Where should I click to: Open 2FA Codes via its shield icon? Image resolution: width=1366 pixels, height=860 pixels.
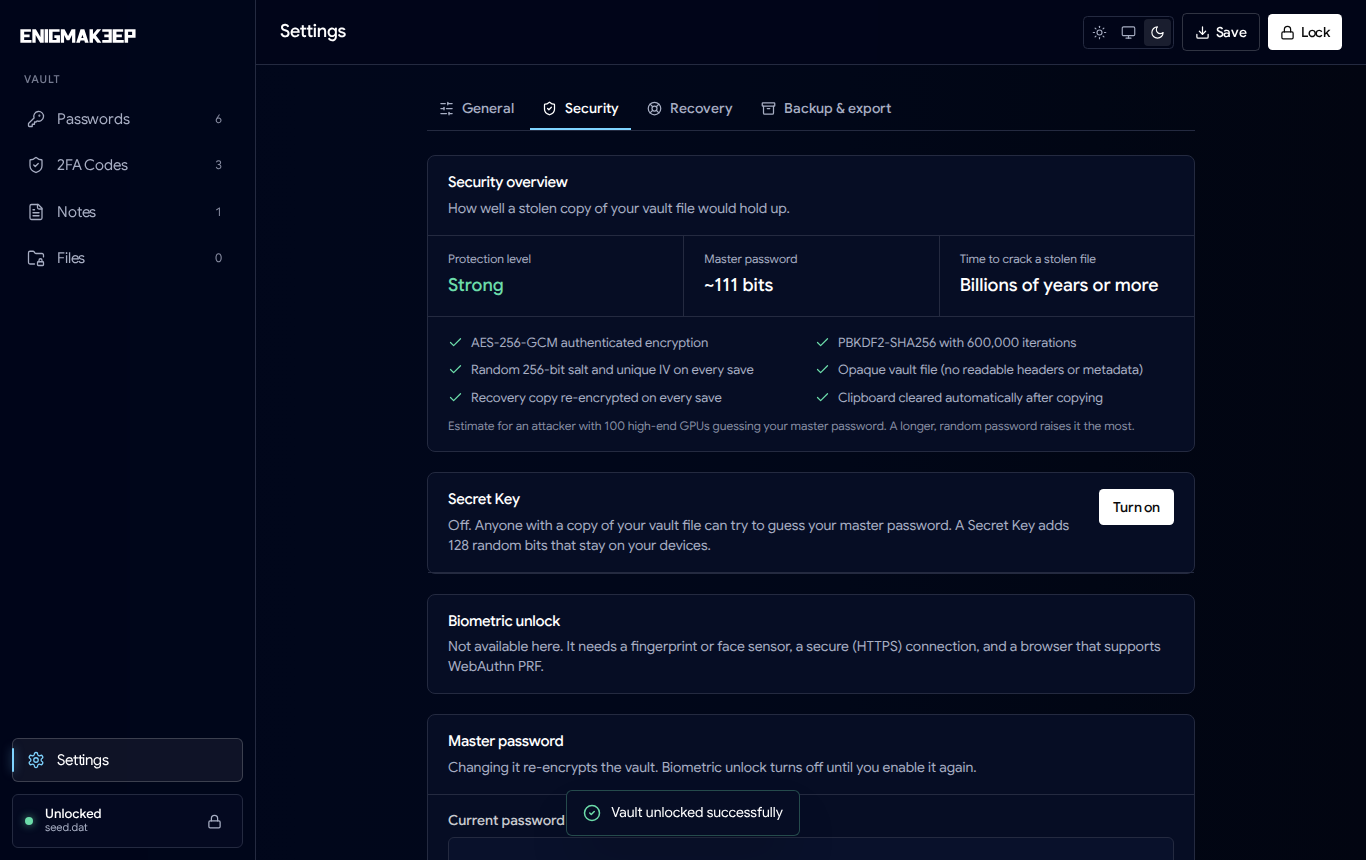pos(36,165)
